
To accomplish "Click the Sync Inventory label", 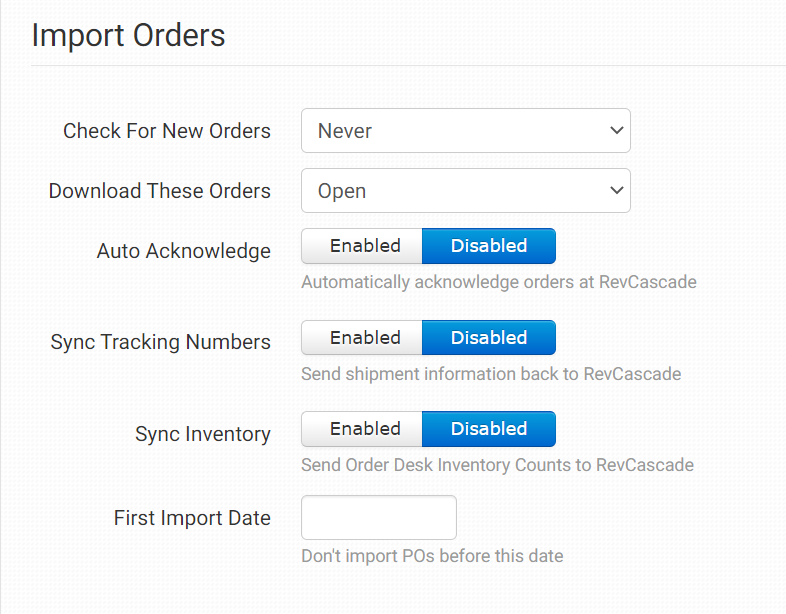I will 203,434.
